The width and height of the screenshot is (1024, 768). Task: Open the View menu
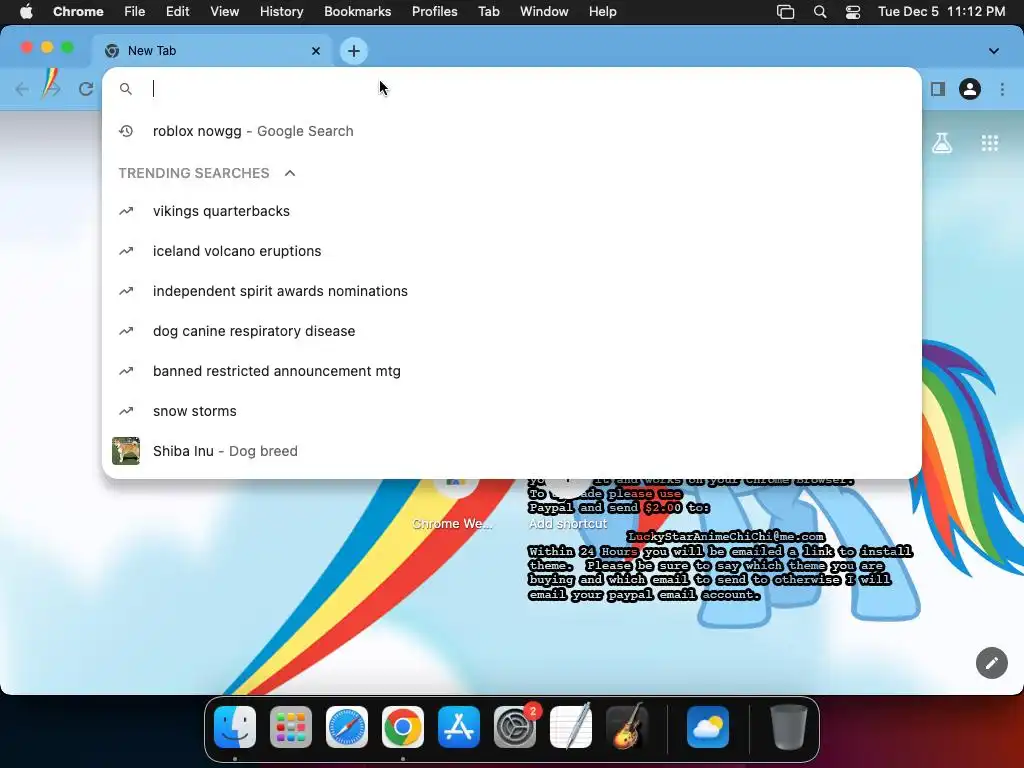click(225, 12)
